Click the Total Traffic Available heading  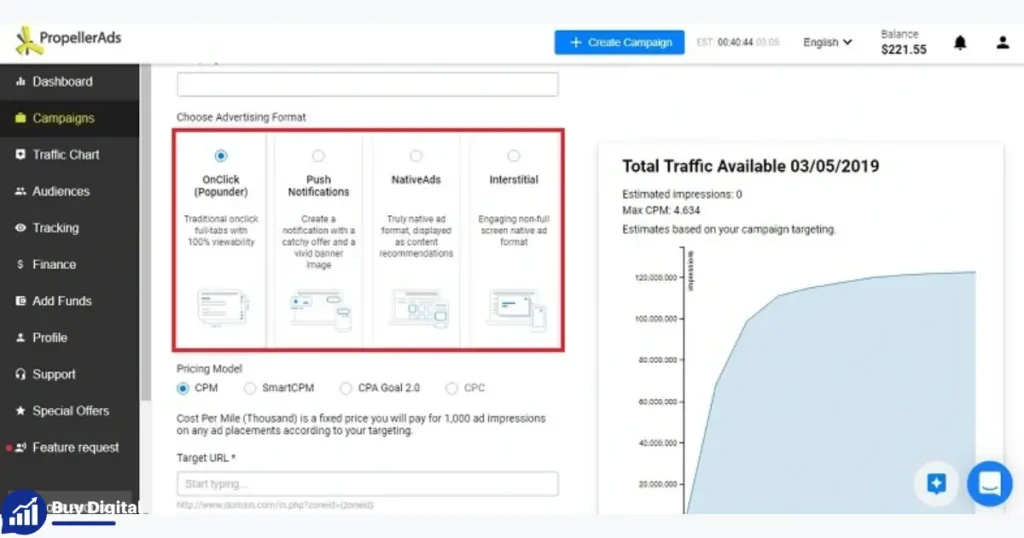[750, 166]
